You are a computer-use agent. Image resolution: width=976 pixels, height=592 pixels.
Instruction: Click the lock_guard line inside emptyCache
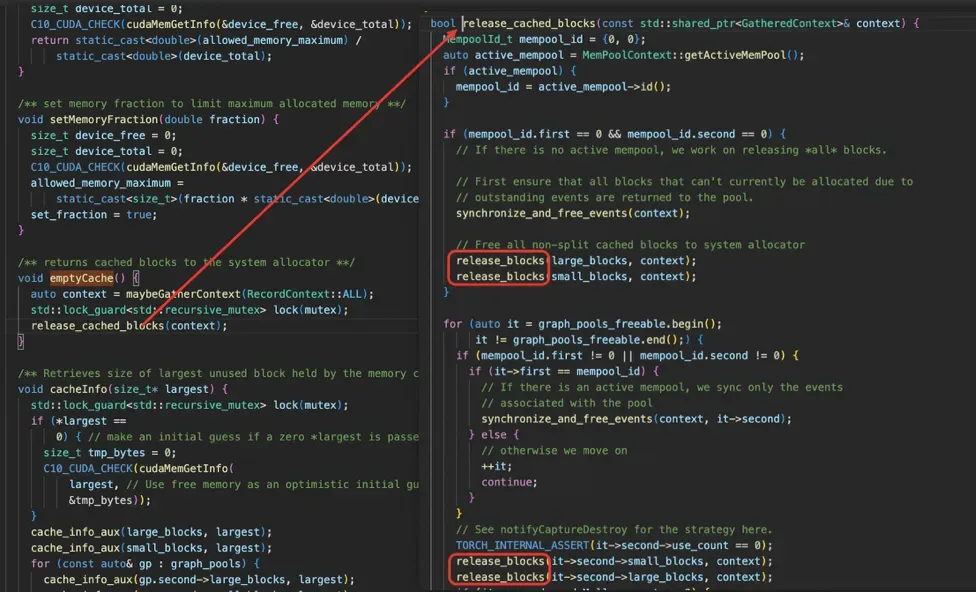point(189,310)
